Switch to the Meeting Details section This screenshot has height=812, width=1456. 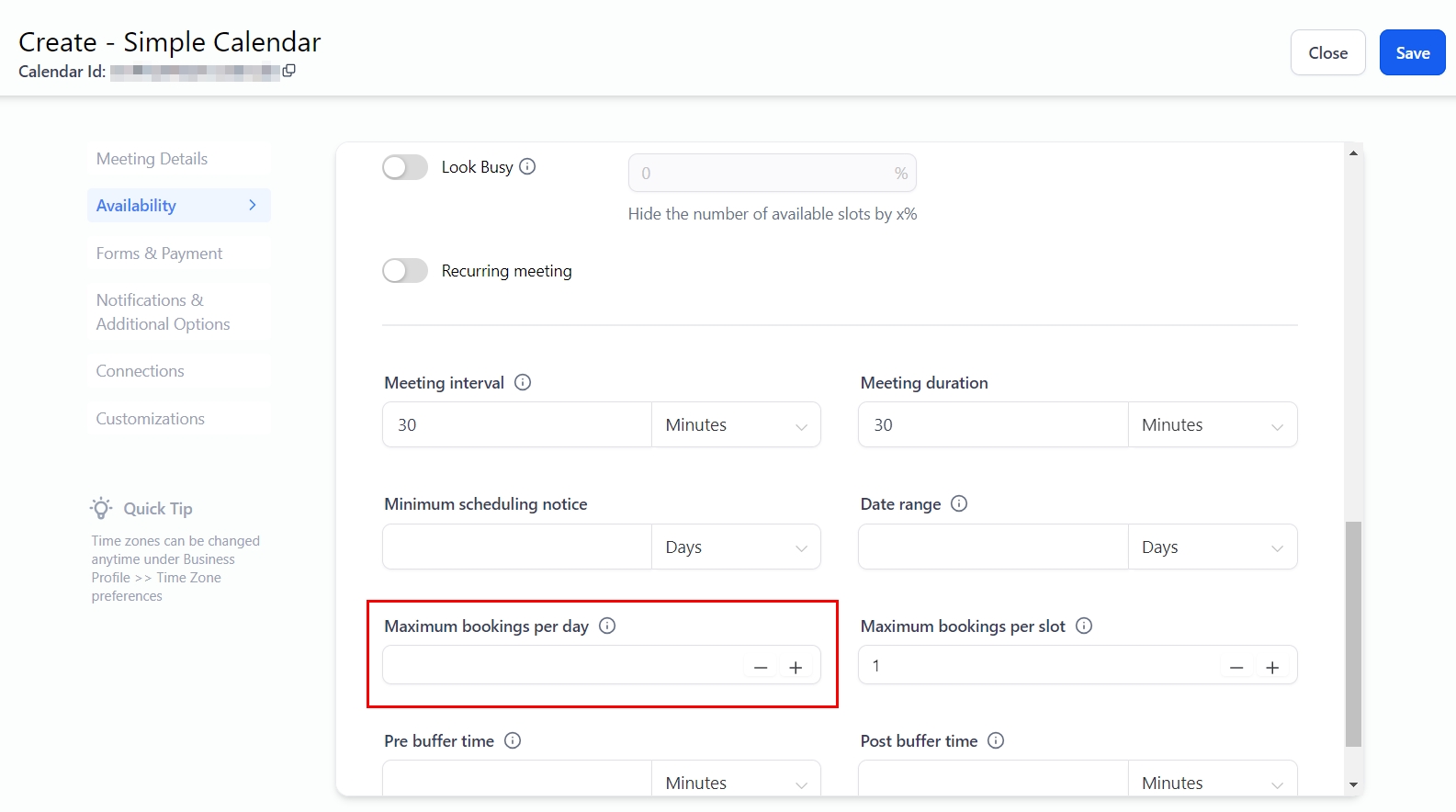tap(152, 159)
